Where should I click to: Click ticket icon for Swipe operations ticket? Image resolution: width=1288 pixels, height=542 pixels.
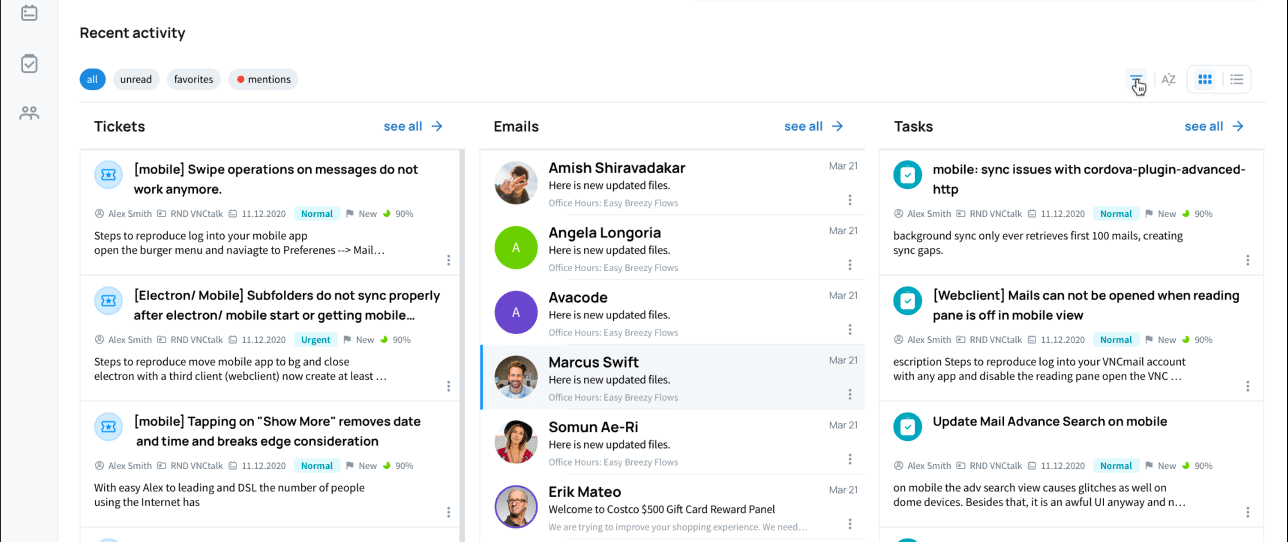click(x=108, y=175)
